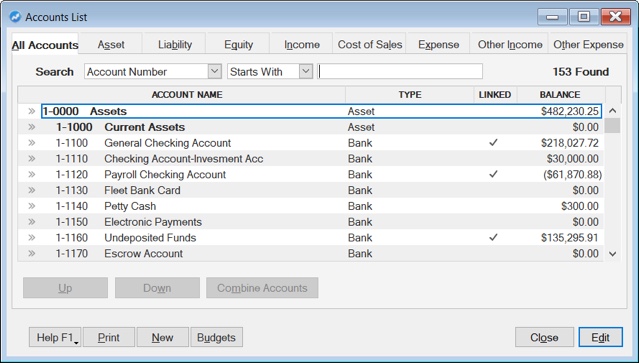The height and width of the screenshot is (363, 639).
Task: Select the 1-1000 Current Assets row
Action: pos(311,127)
